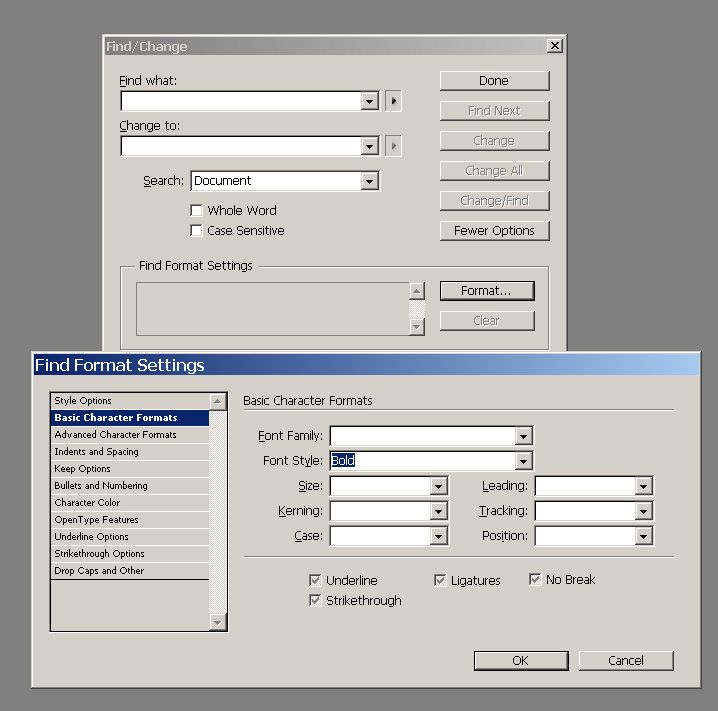
Task: Click the format settings box scroll up arrow
Action: (x=416, y=291)
